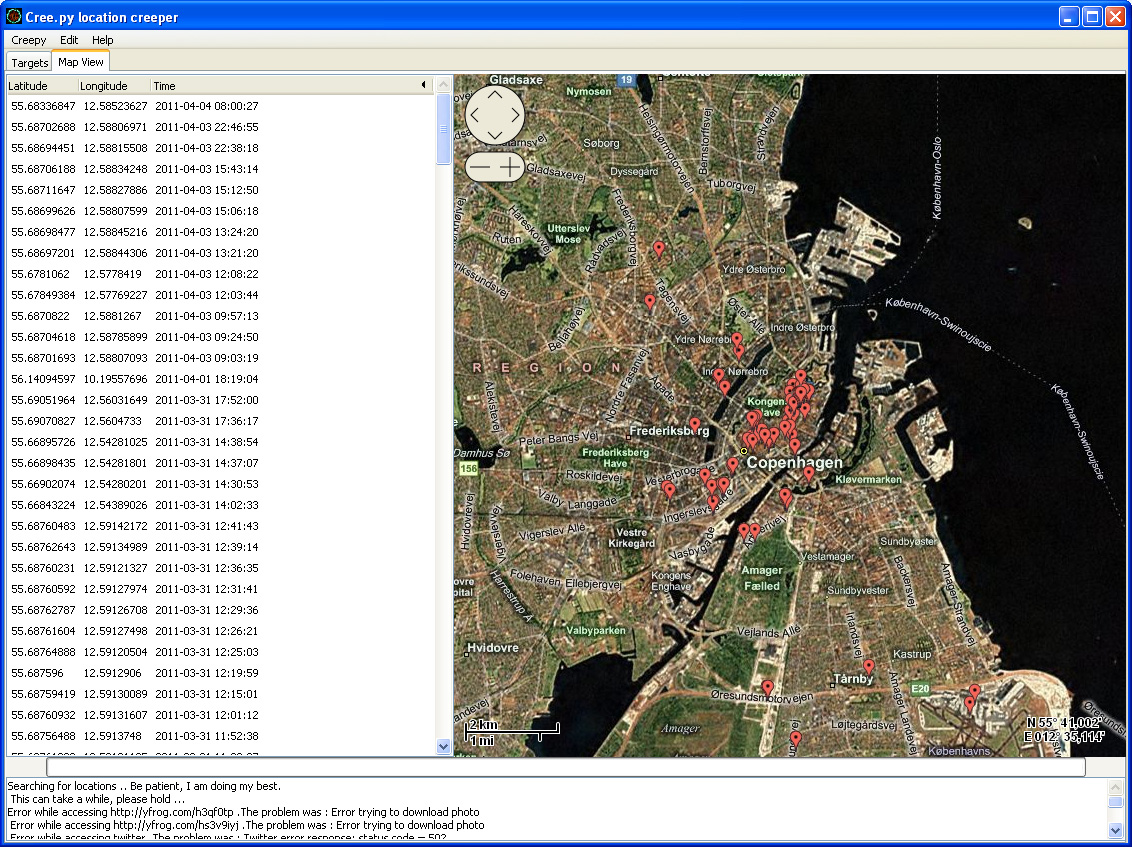This screenshot has width=1132, height=847.
Task: Click the log panel scrollbar down arrow
Action: (x=1116, y=830)
